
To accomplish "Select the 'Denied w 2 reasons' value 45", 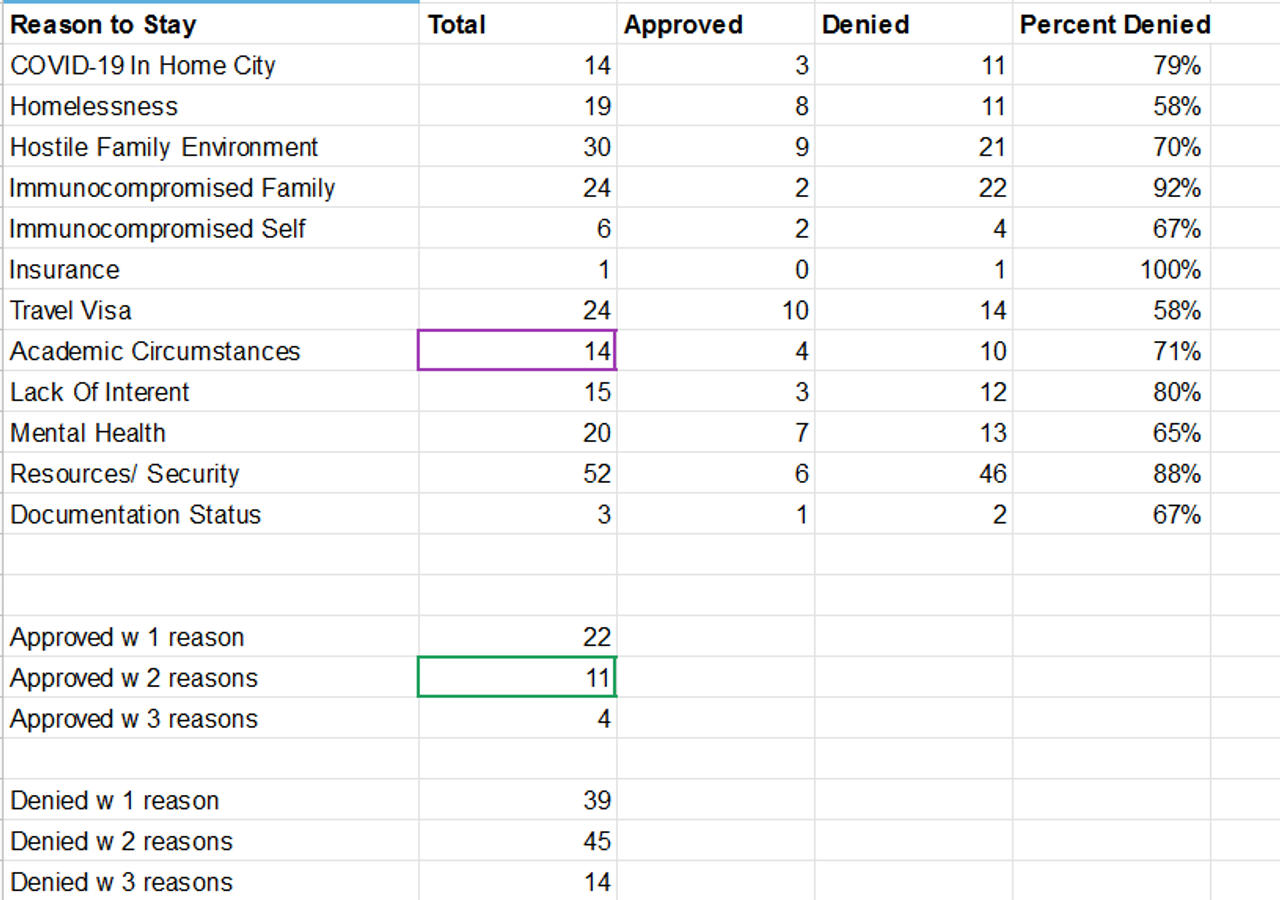I will (517, 842).
